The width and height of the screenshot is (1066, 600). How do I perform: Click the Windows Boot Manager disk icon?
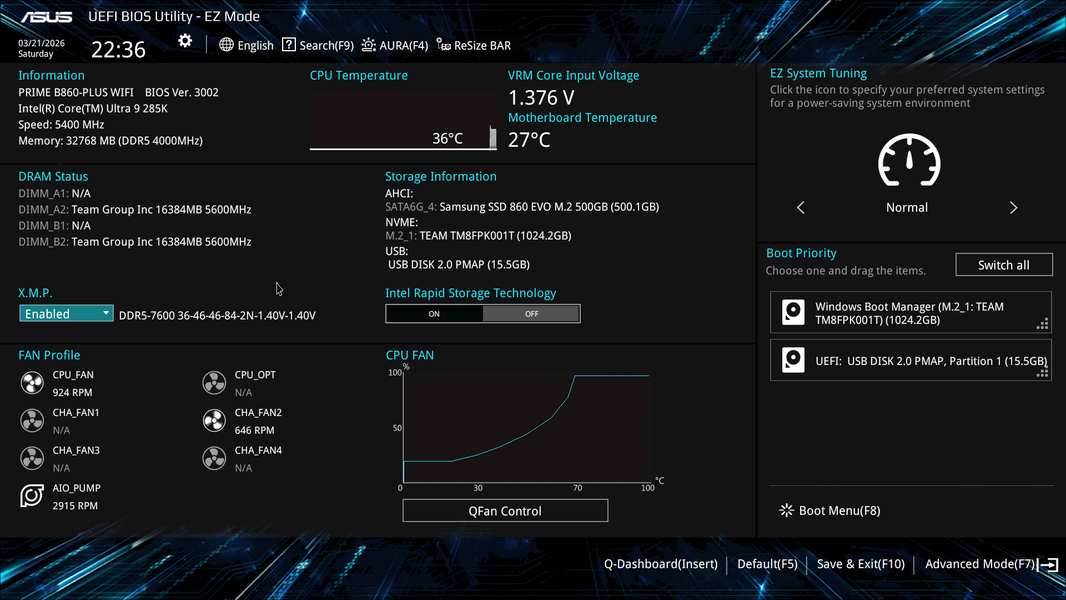(x=793, y=313)
